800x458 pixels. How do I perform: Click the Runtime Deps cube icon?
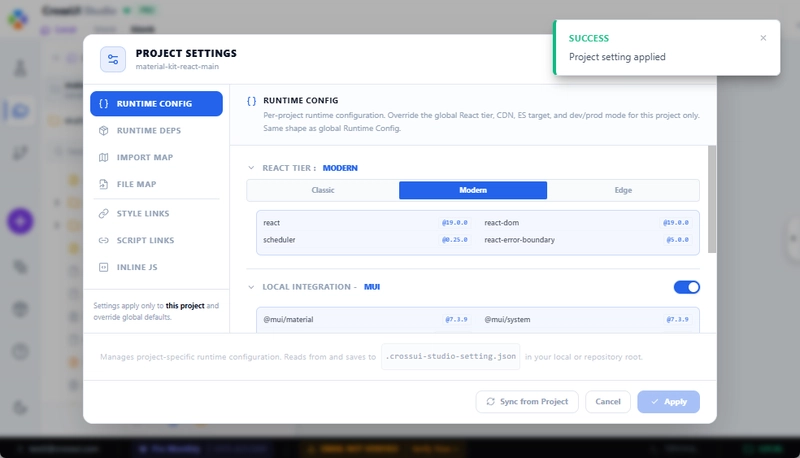tap(104, 131)
